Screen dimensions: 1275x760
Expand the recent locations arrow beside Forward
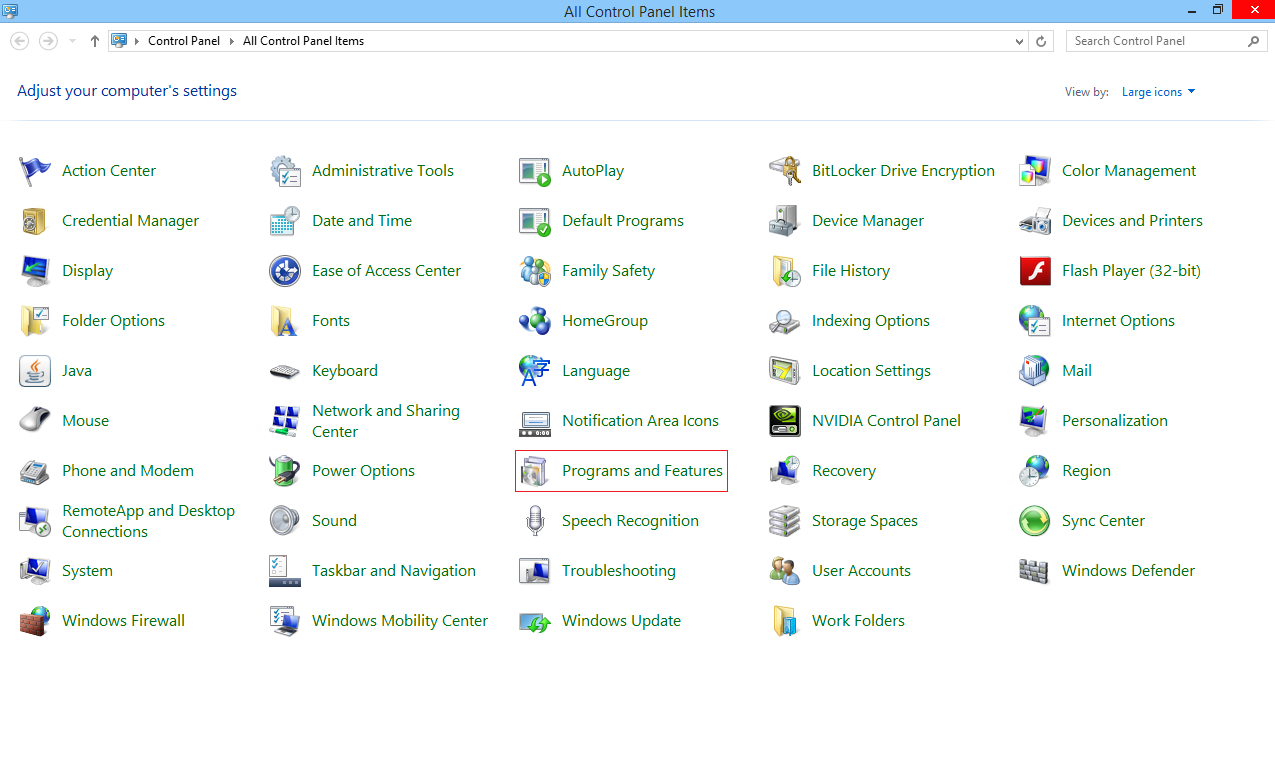72,41
